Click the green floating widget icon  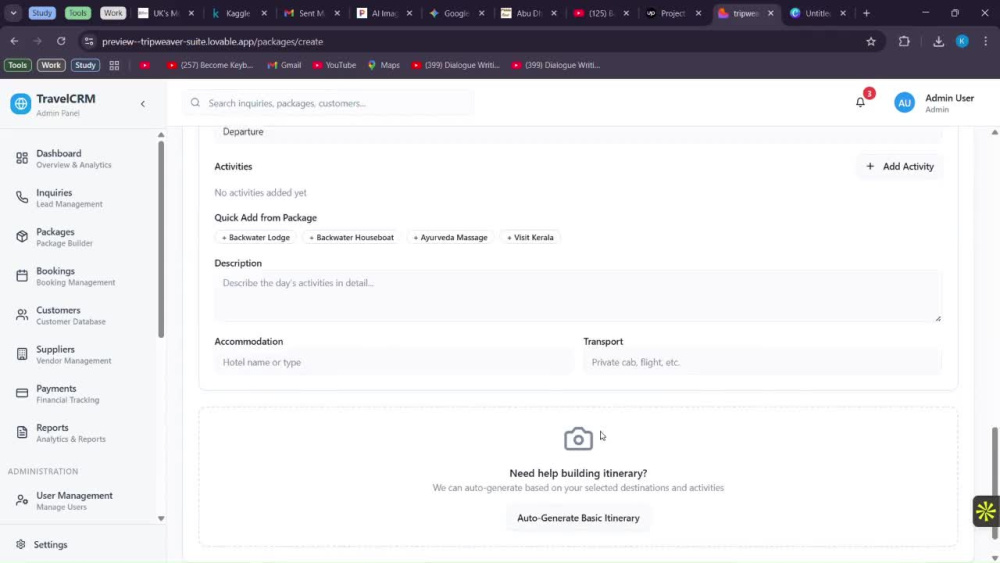coord(985,511)
